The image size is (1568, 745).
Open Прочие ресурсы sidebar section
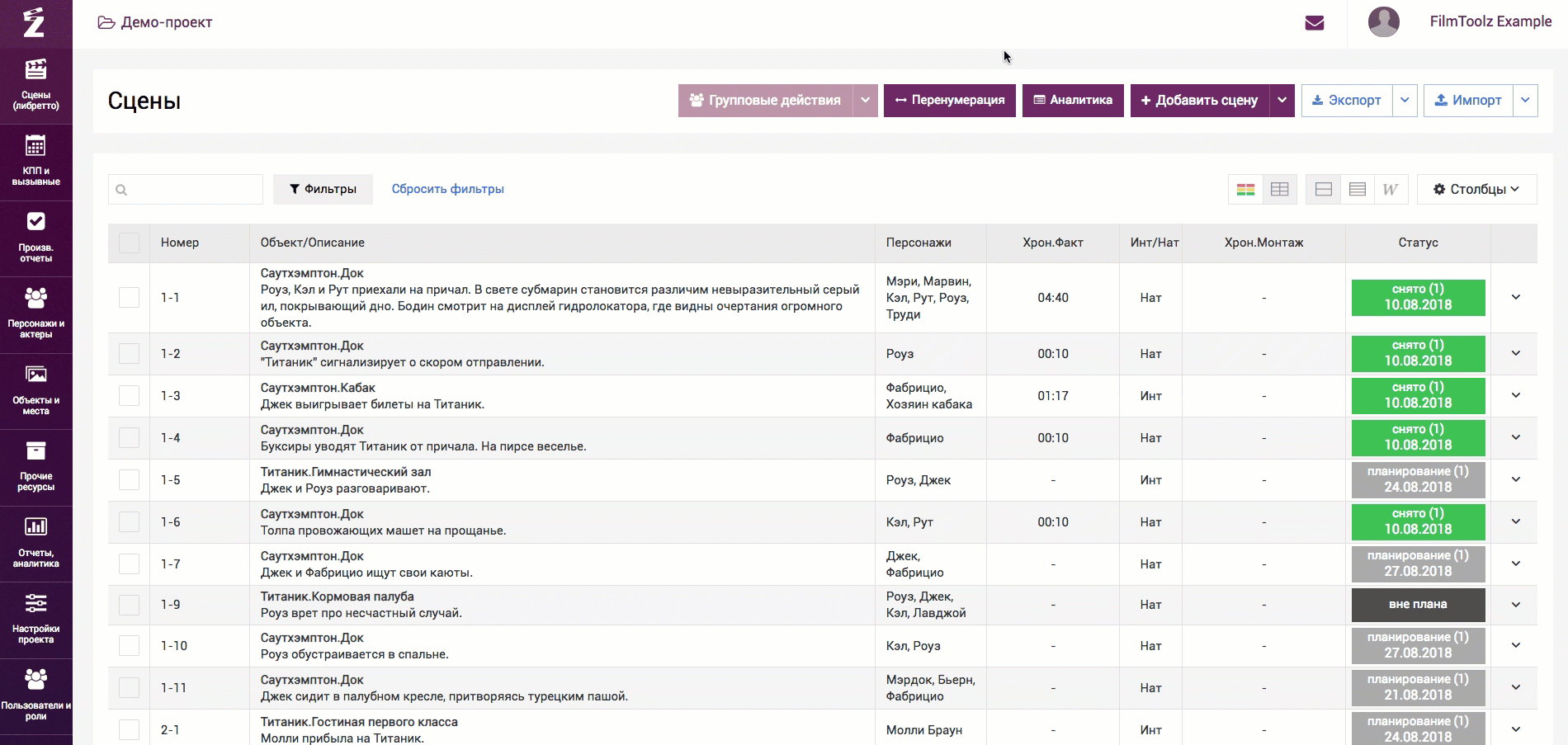pyautogui.click(x=35, y=467)
